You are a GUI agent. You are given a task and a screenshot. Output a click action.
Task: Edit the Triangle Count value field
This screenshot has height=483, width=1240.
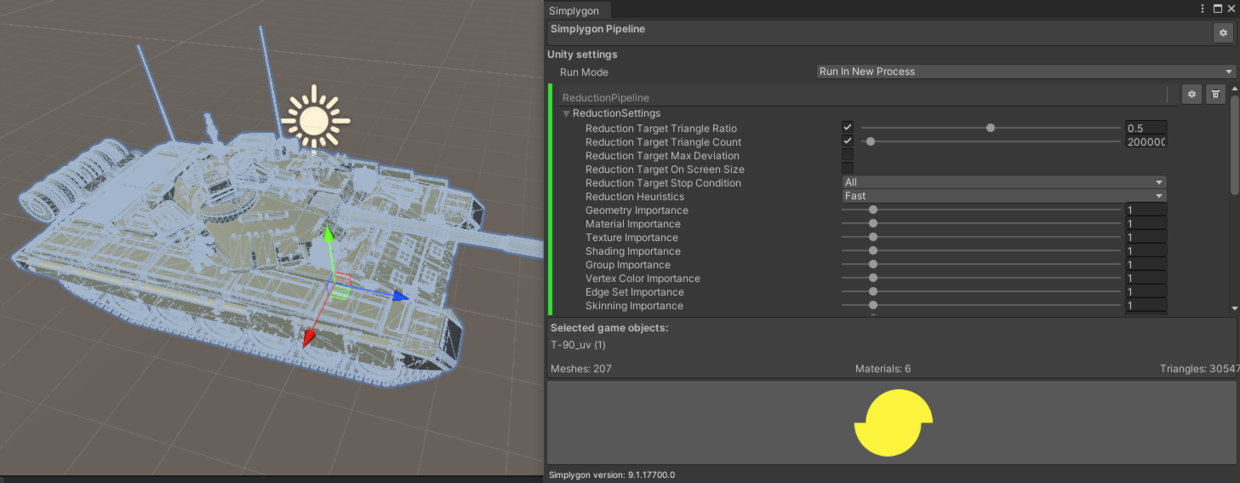1146,142
